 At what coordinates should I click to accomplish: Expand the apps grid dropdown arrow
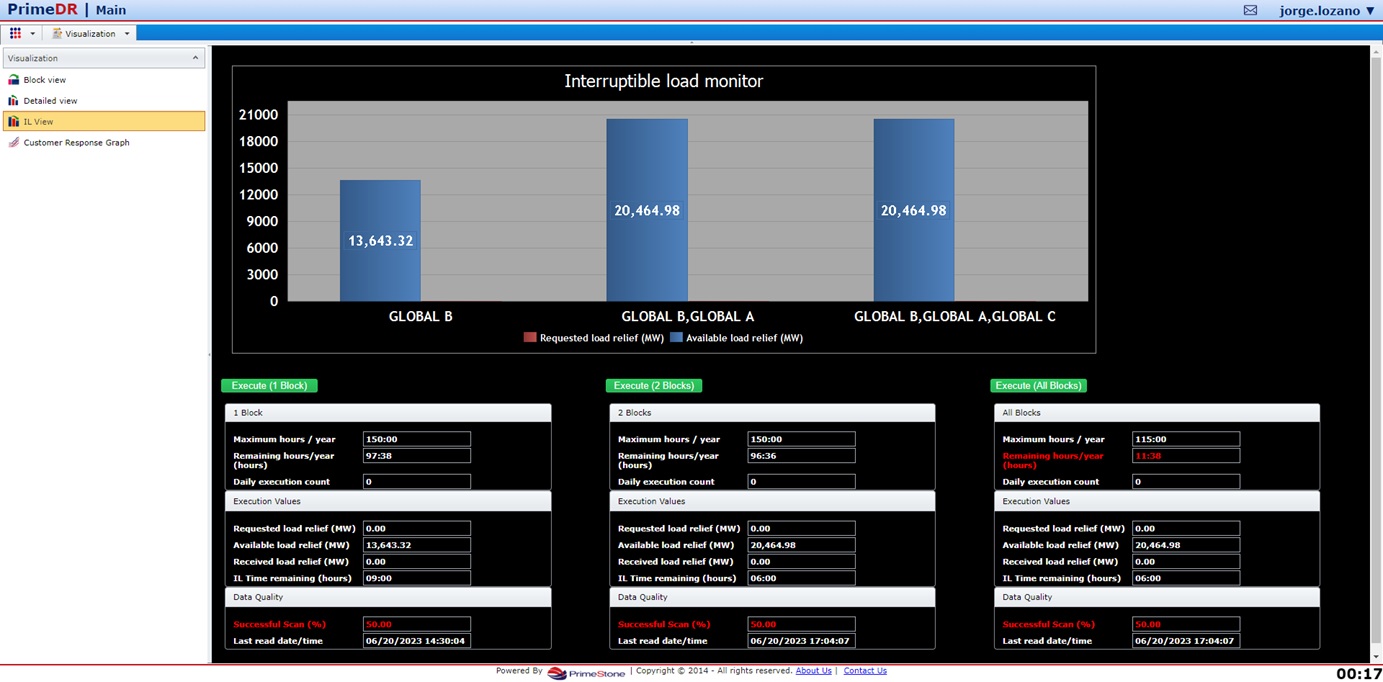pos(32,33)
